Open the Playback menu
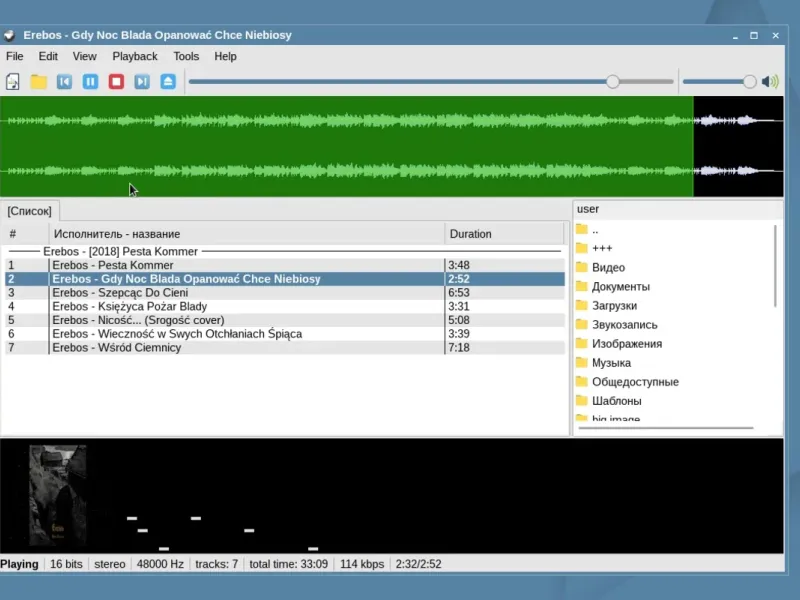 coord(134,57)
